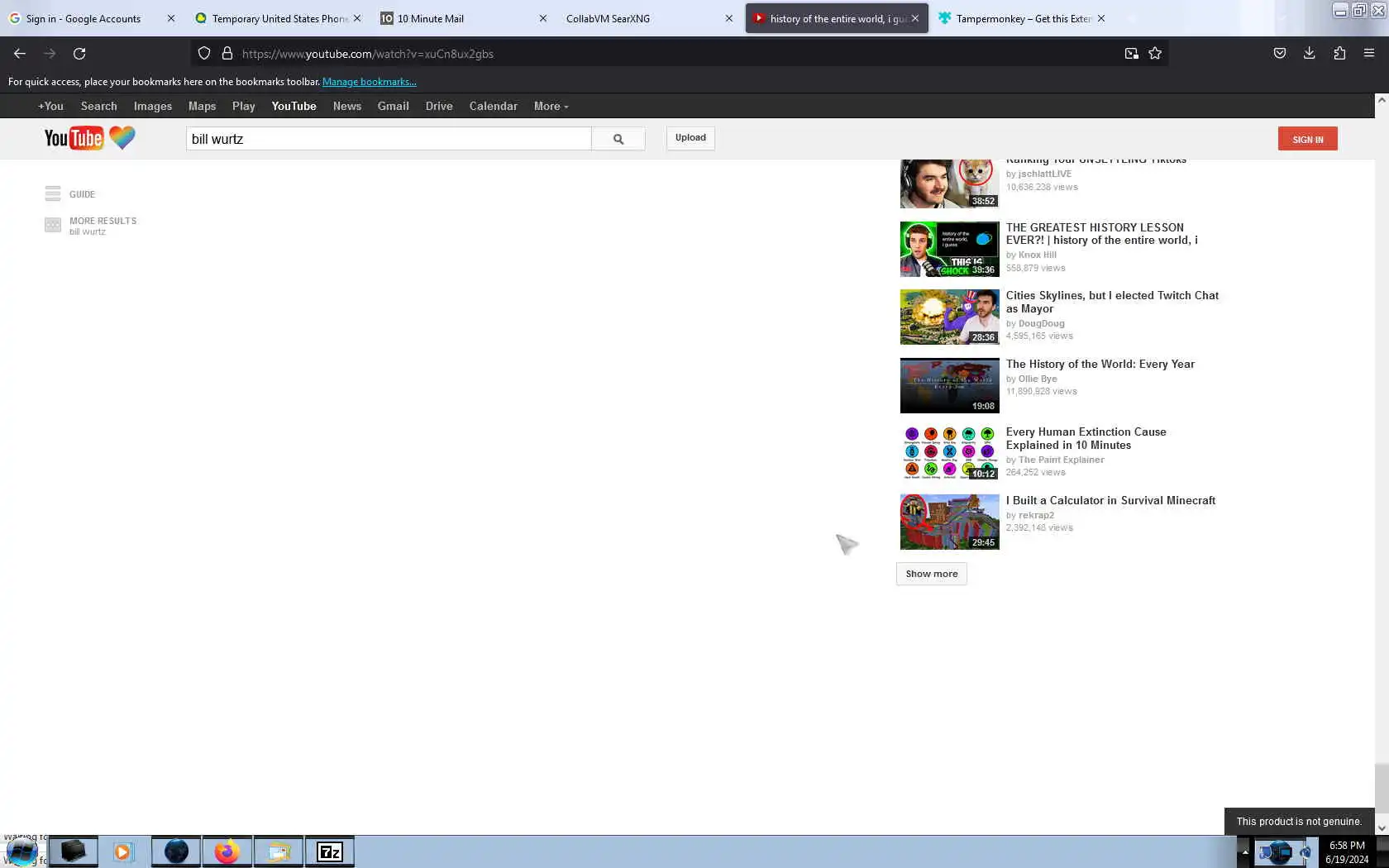
Task: Open the Windows Start orb
Action: tap(21, 851)
